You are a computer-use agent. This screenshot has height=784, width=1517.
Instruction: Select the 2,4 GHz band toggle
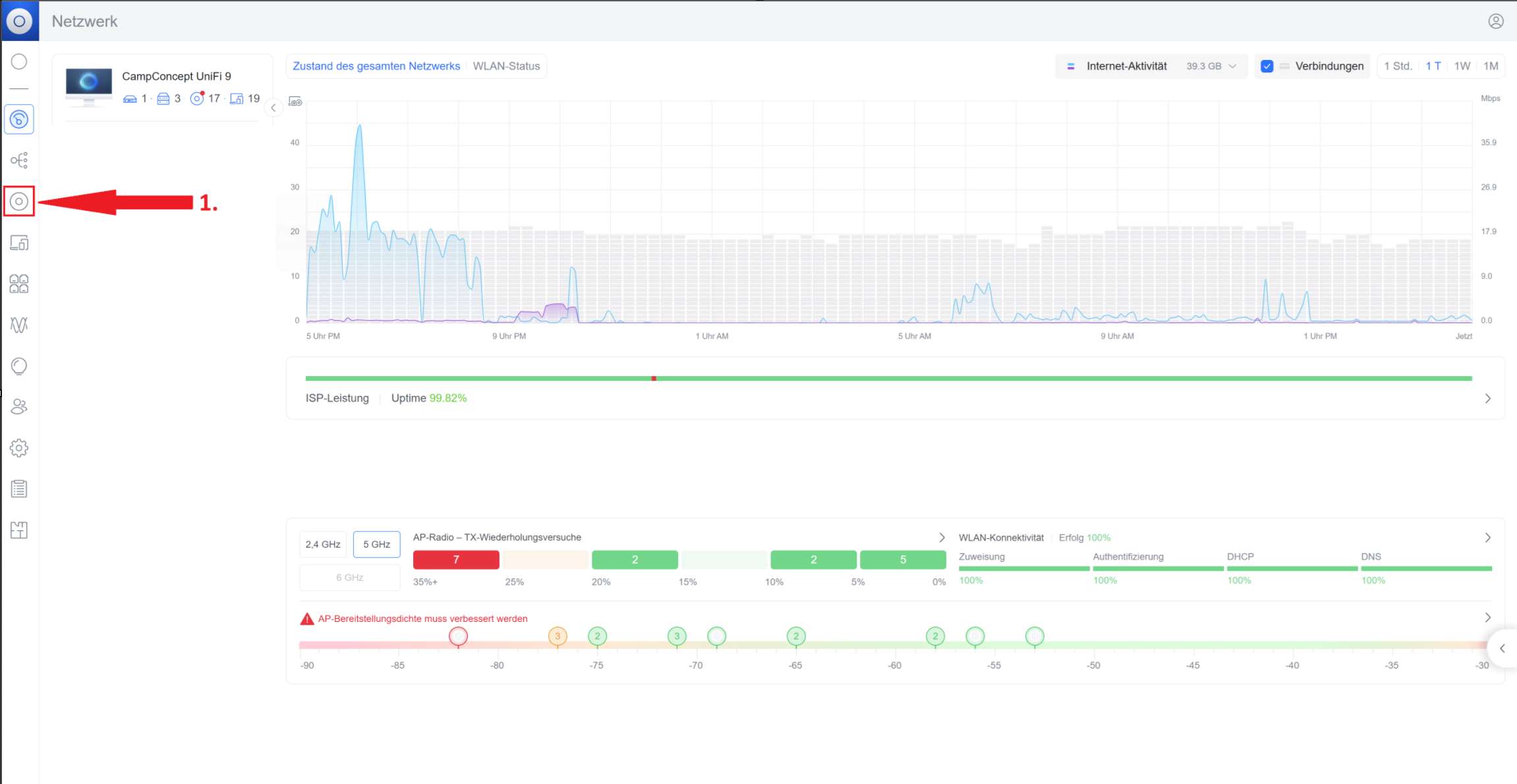pyautogui.click(x=323, y=544)
